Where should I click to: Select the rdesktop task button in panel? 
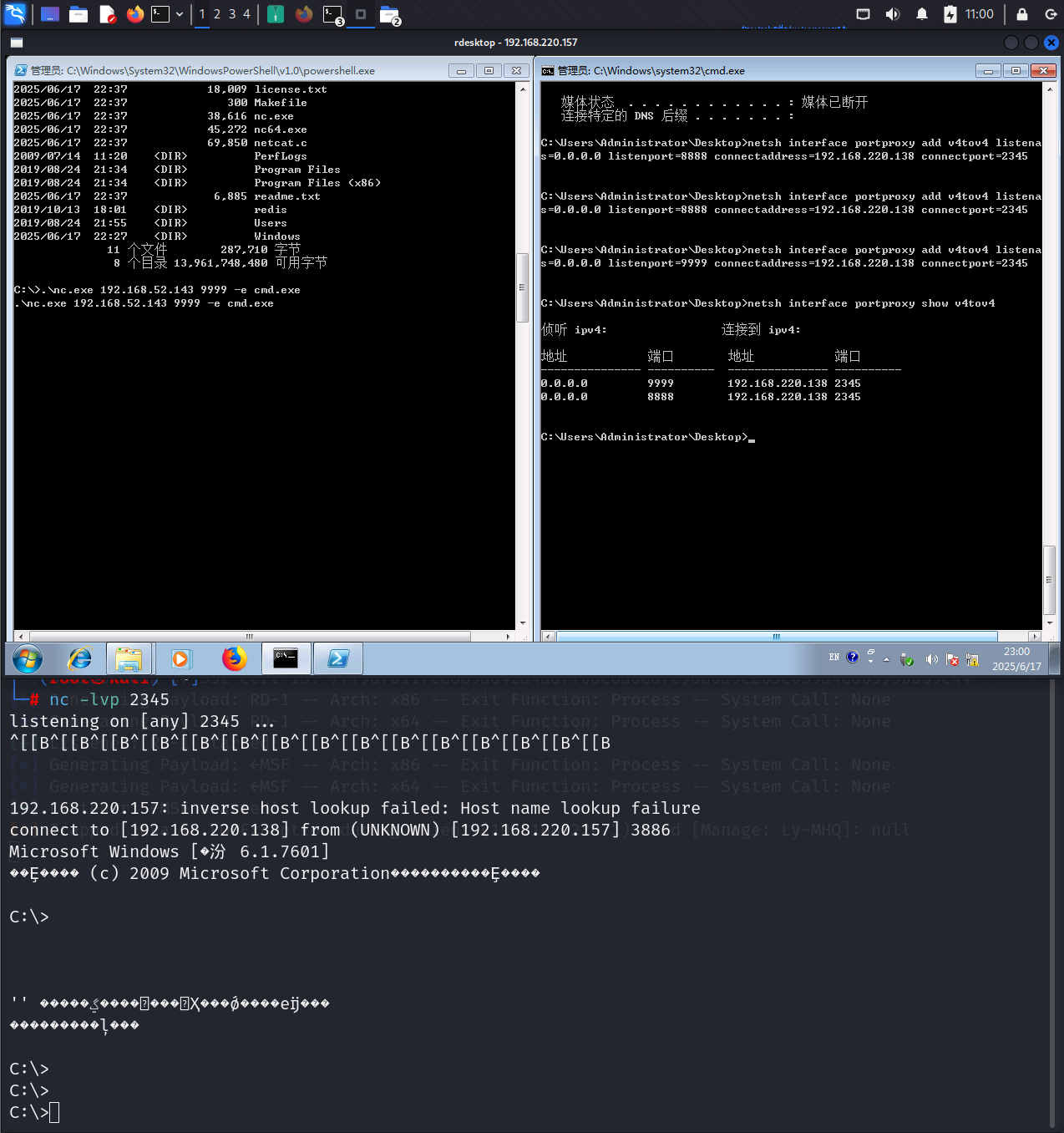click(x=361, y=14)
